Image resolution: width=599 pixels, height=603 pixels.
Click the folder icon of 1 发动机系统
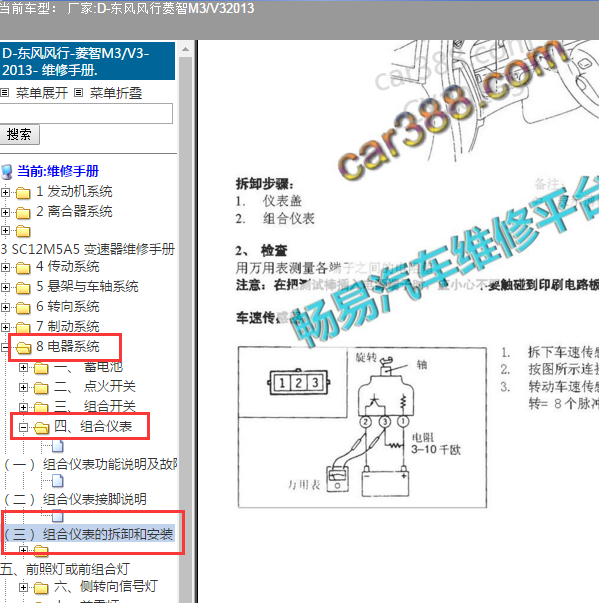pyautogui.click(x=23, y=192)
